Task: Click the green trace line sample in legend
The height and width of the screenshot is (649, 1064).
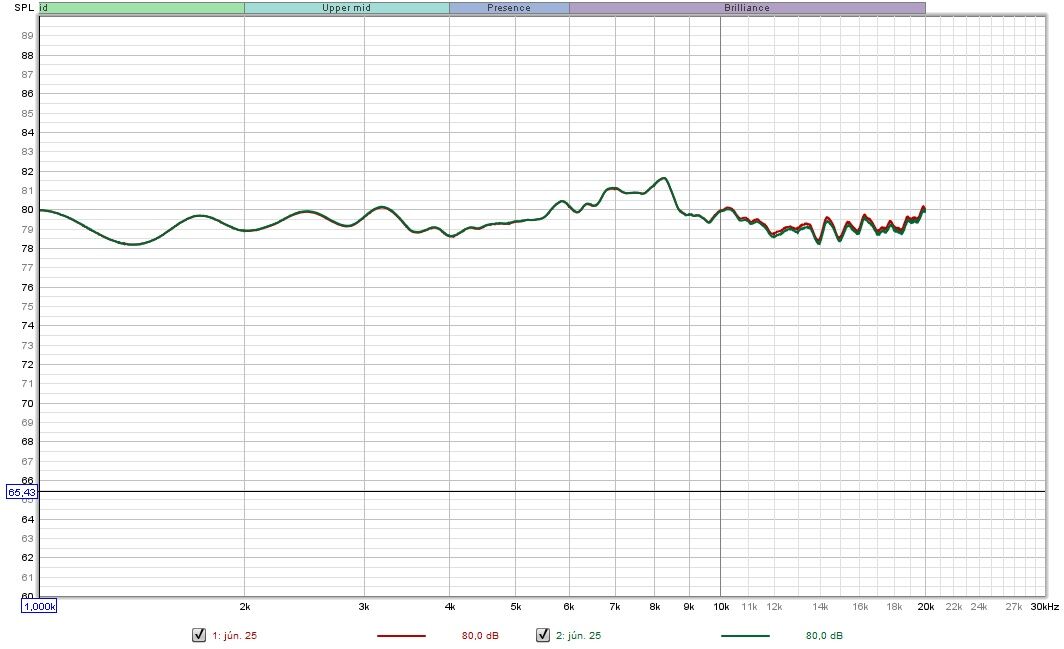Action: [x=745, y=636]
